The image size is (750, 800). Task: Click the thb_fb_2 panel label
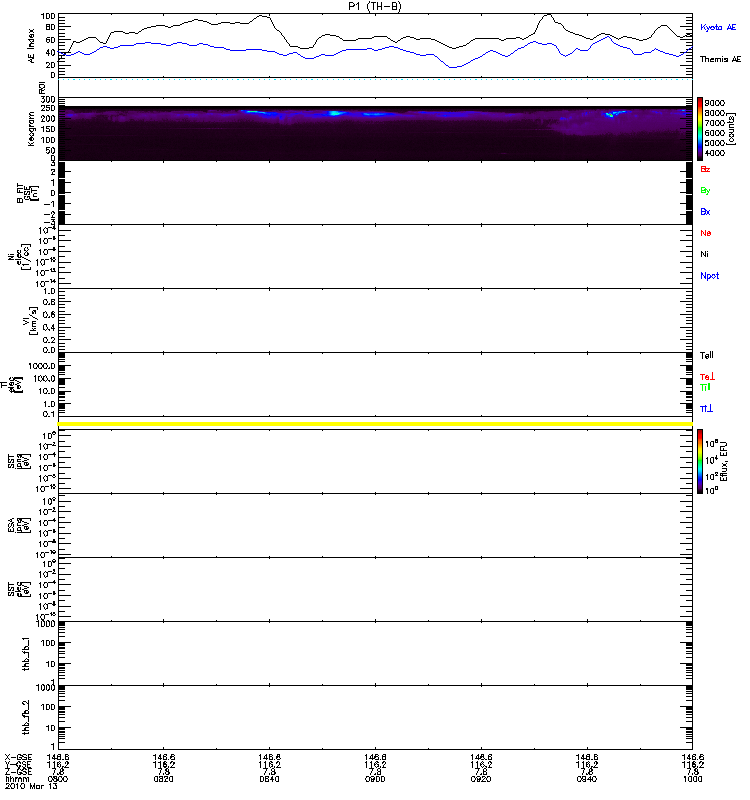(x=27, y=717)
